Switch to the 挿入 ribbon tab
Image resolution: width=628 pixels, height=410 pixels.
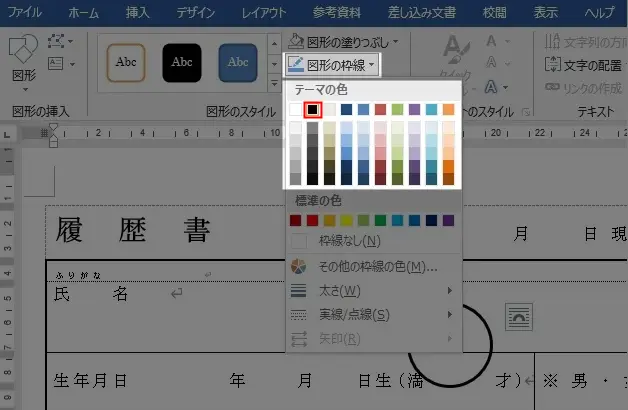point(140,13)
